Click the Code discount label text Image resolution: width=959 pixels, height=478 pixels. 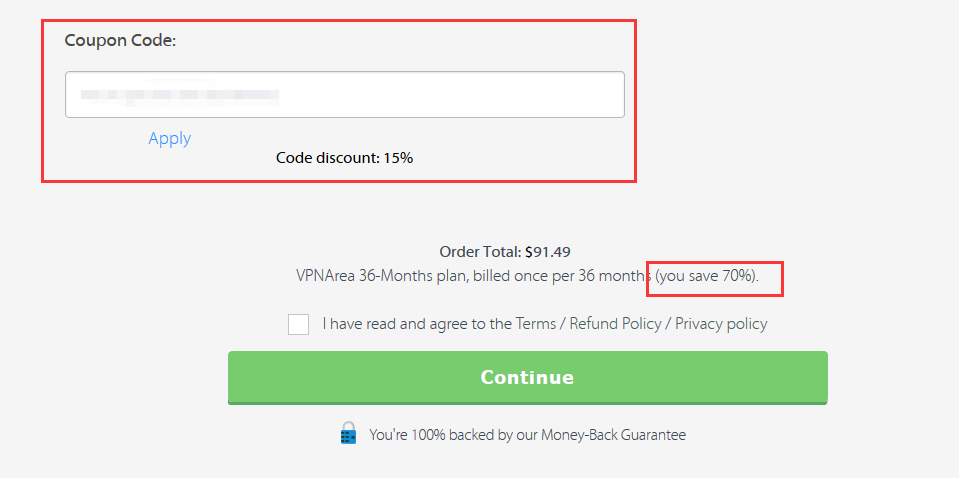point(328,158)
